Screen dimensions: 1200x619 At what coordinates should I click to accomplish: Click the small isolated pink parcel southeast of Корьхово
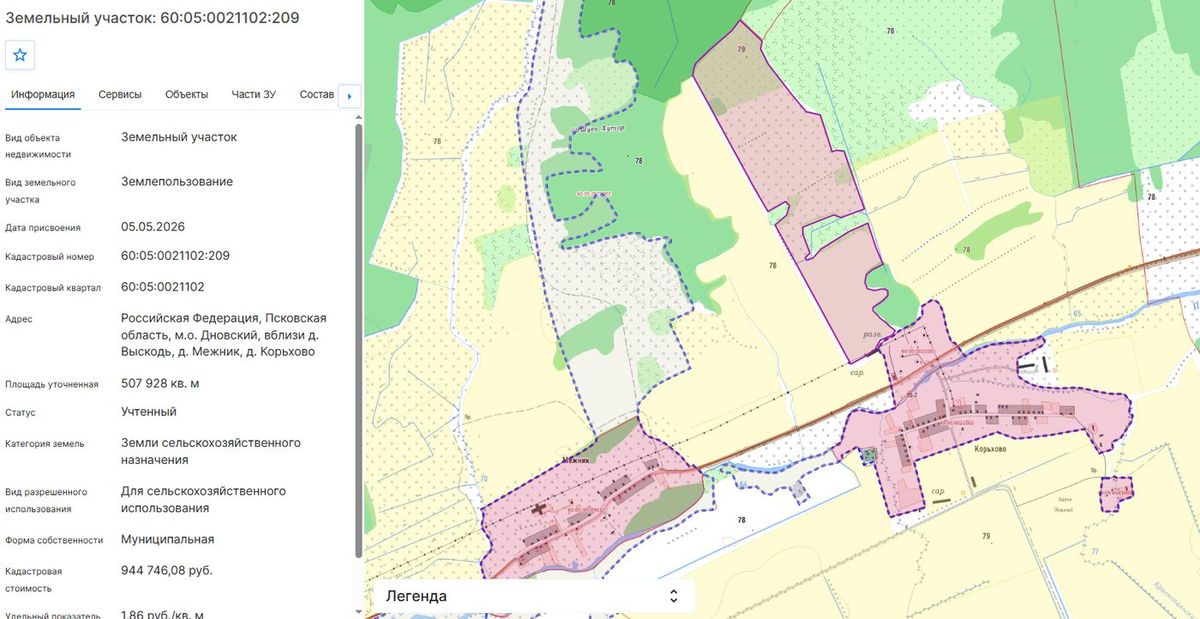point(1116,493)
